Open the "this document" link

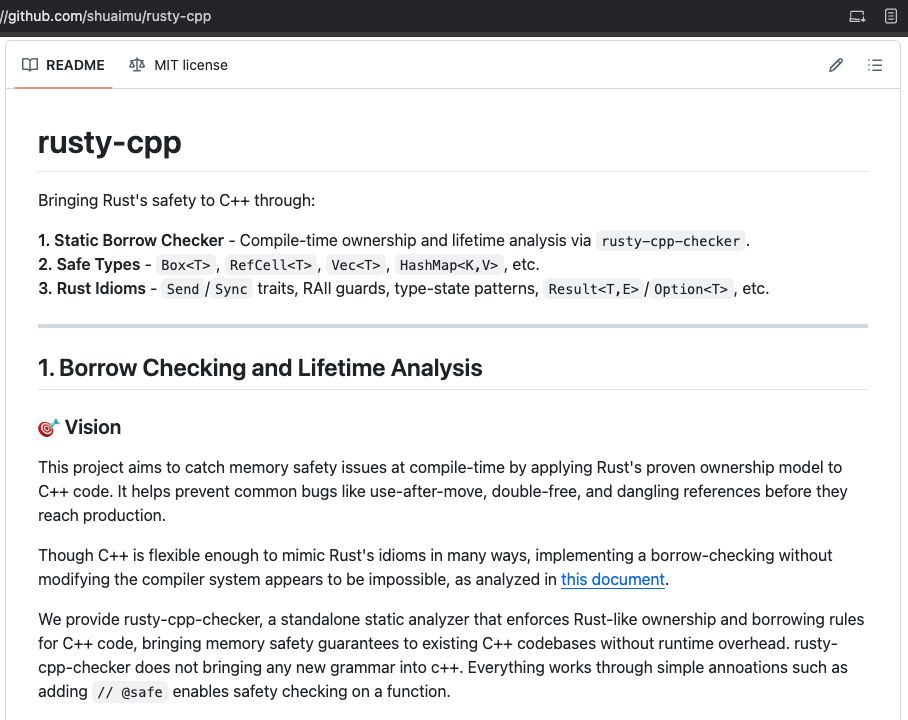tap(613, 579)
